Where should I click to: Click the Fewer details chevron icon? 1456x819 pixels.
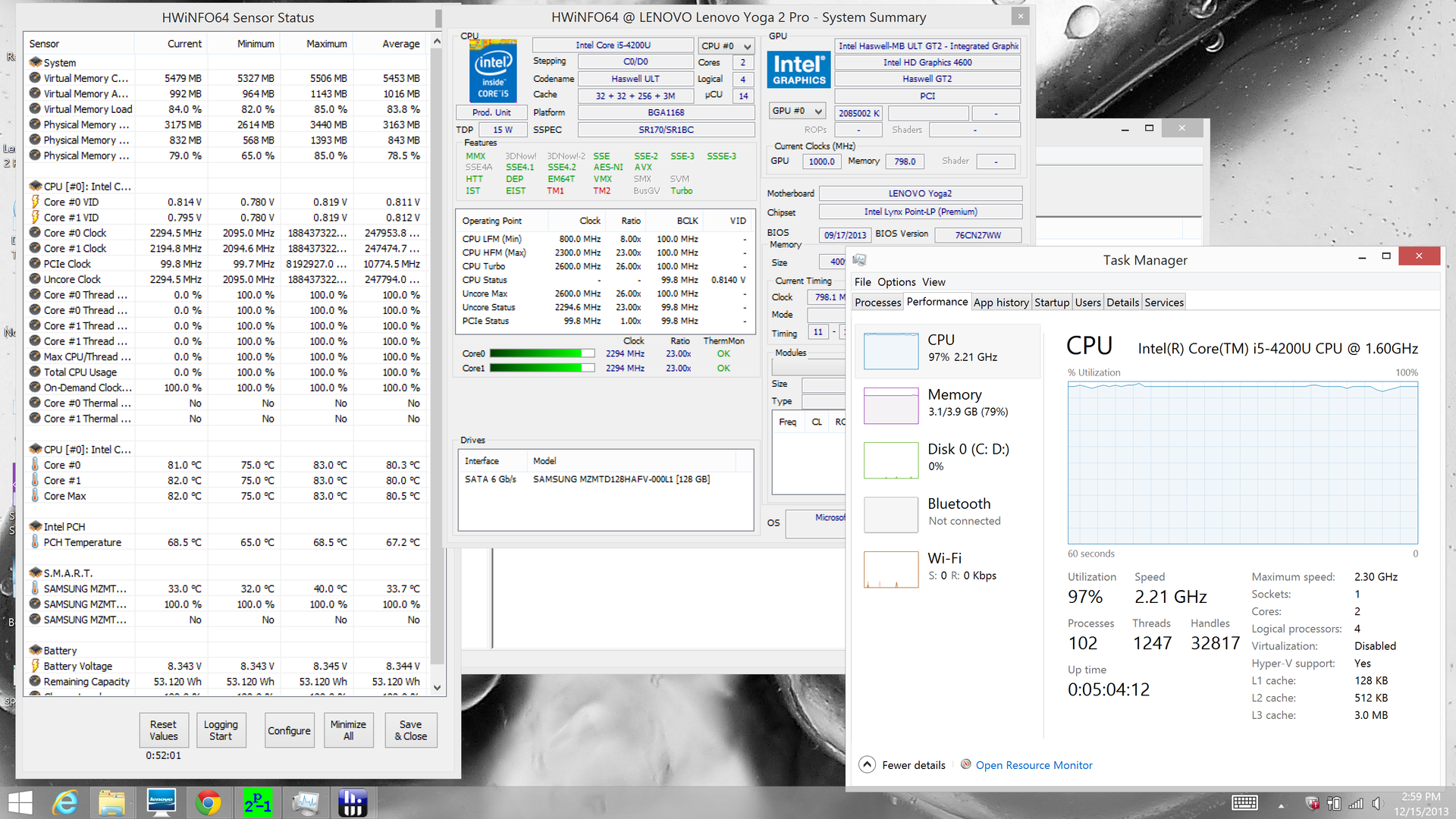tap(868, 764)
